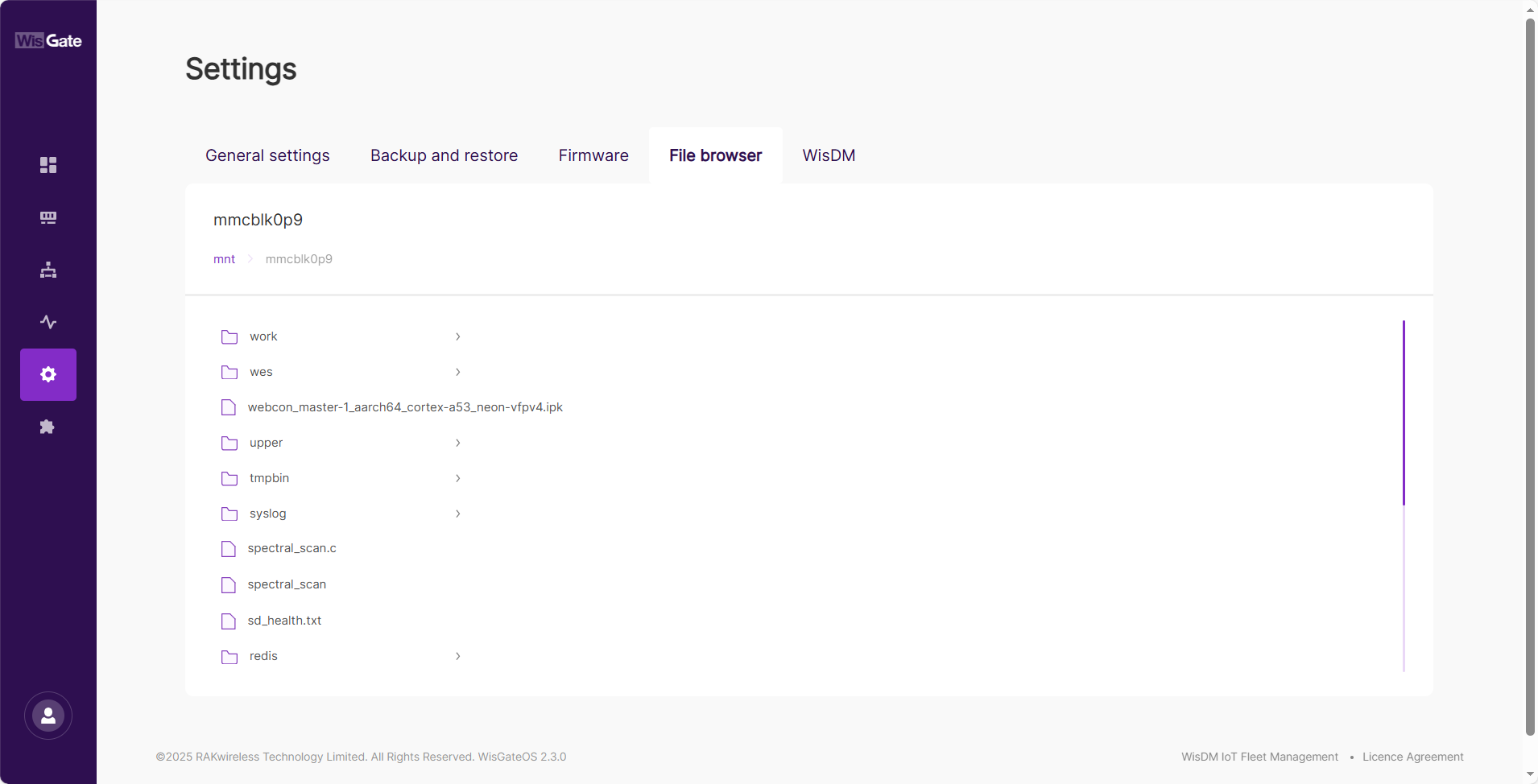Expand the redis folder chevron
The height and width of the screenshot is (784, 1538).
(x=457, y=656)
